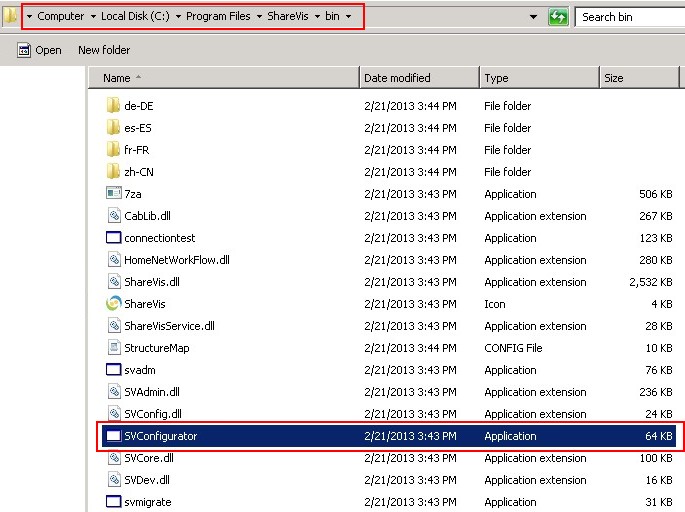The width and height of the screenshot is (685, 512).
Task: Select the svmigrate file name
Action: 147,502
